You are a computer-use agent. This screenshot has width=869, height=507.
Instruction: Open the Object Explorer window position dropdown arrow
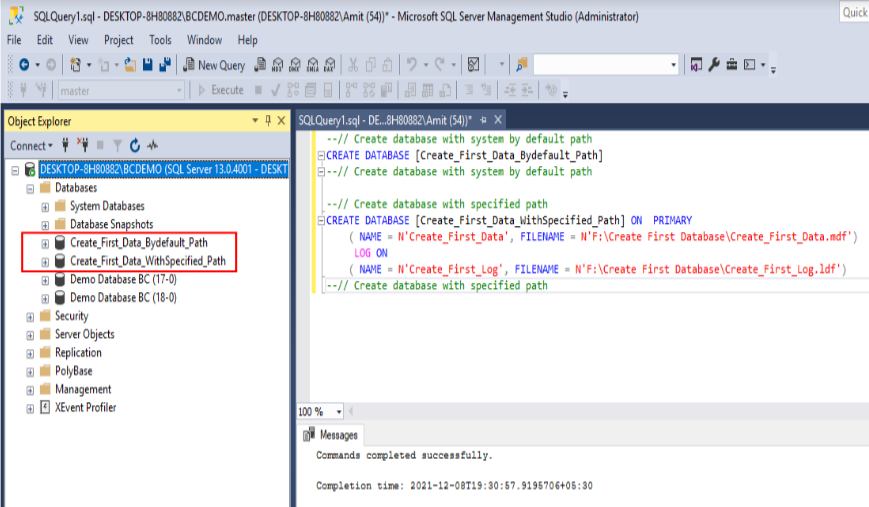[x=255, y=120]
